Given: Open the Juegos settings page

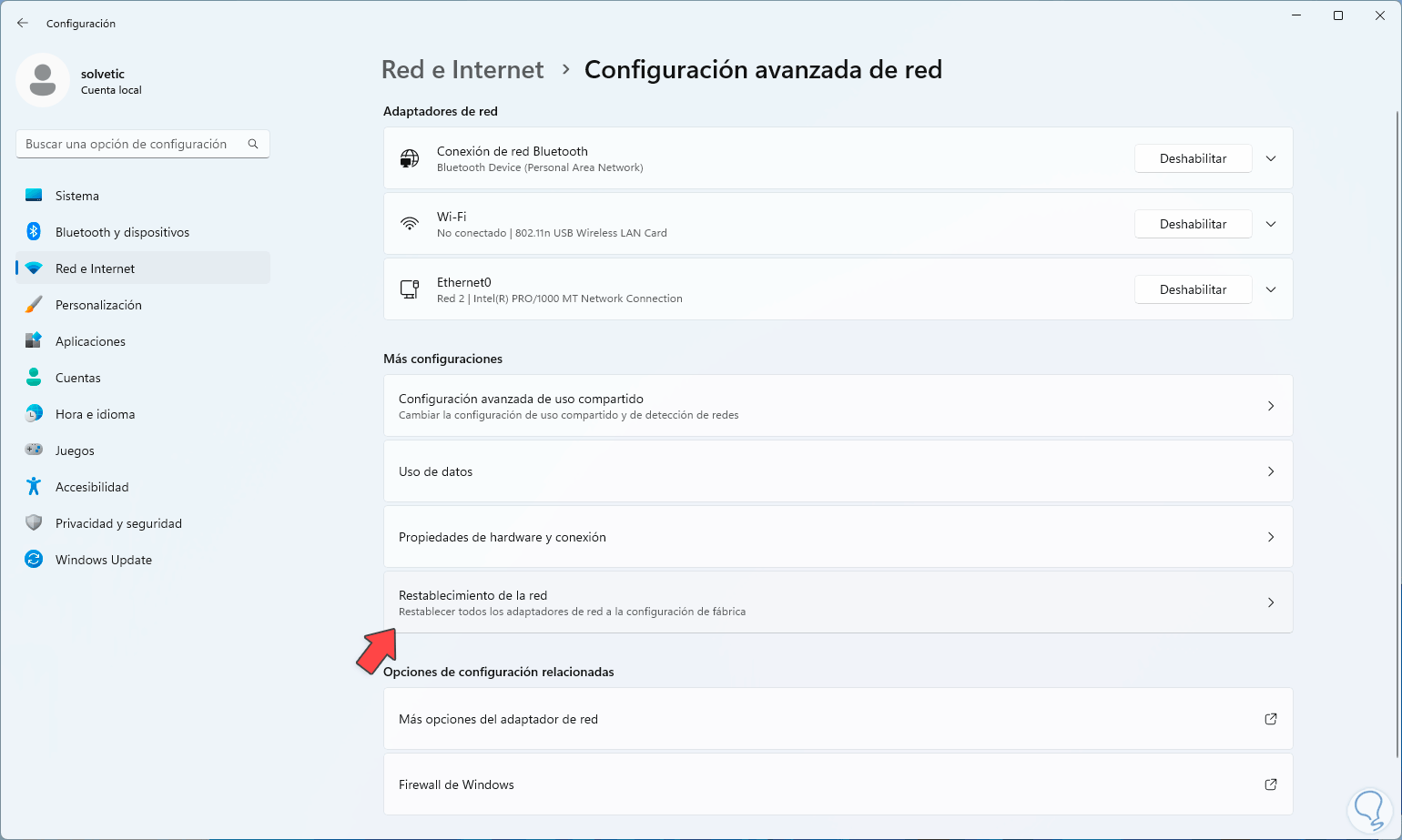Looking at the screenshot, I should [143, 450].
